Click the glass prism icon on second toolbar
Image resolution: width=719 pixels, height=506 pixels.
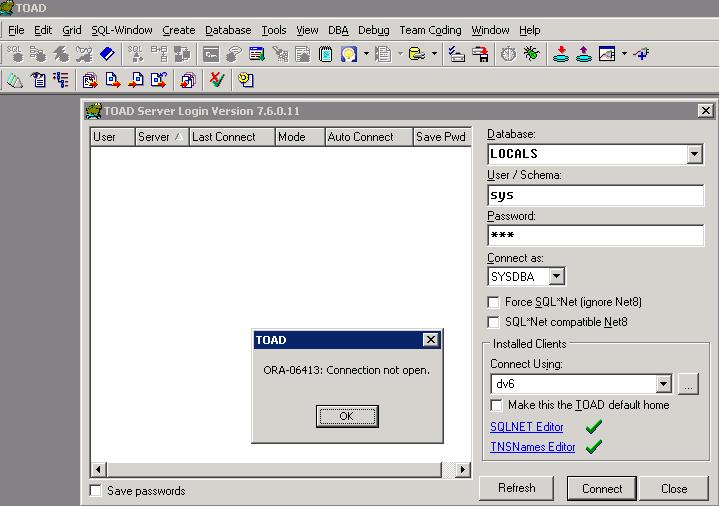[x=15, y=80]
